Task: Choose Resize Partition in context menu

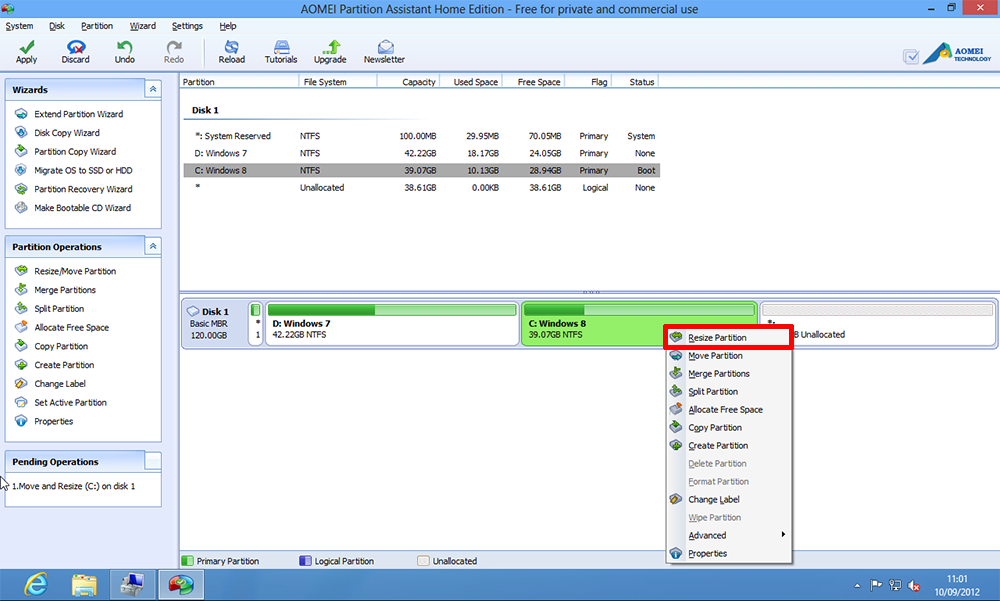Action: click(x=729, y=338)
